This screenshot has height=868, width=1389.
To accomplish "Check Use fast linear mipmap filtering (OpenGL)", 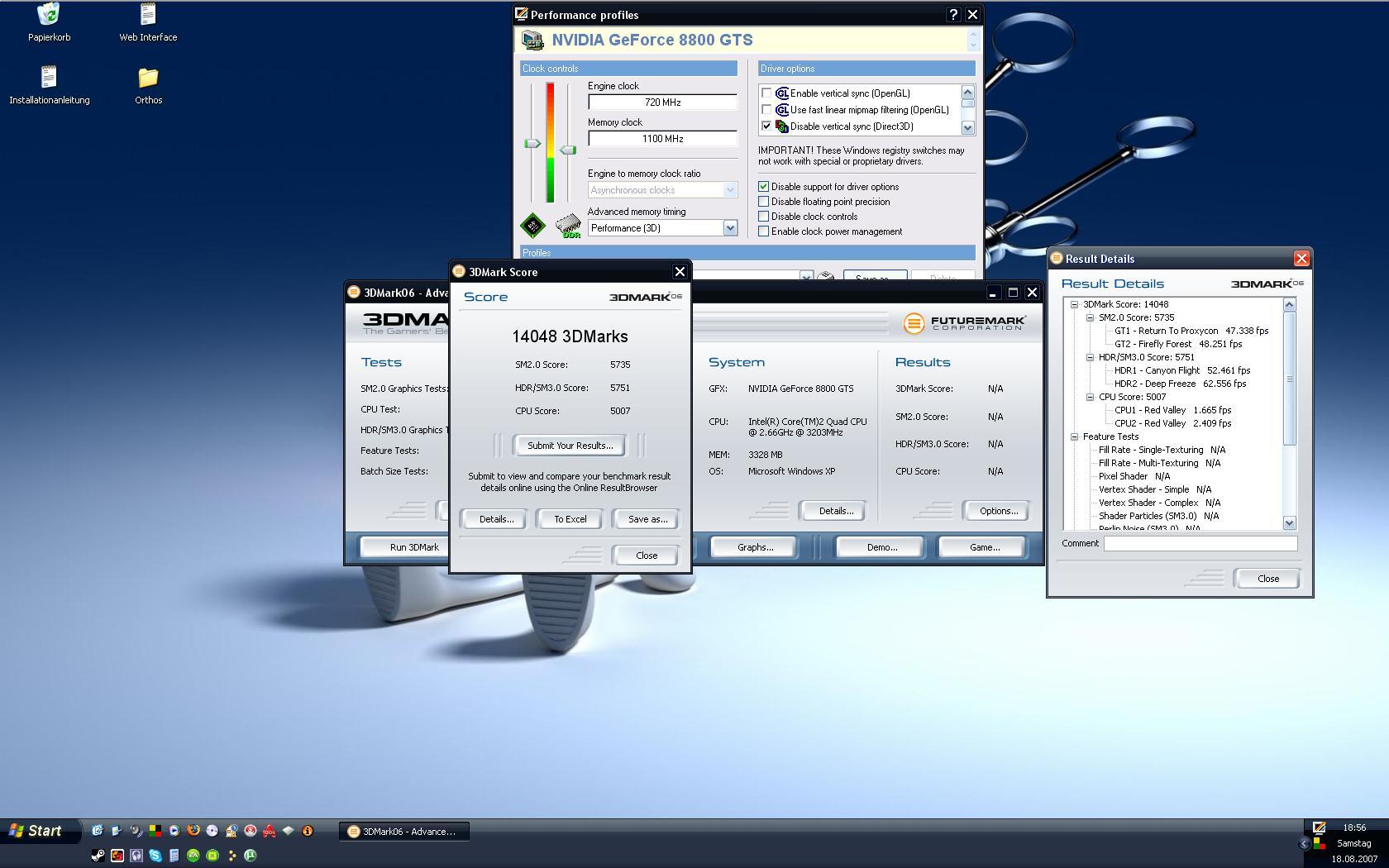I will click(x=766, y=110).
